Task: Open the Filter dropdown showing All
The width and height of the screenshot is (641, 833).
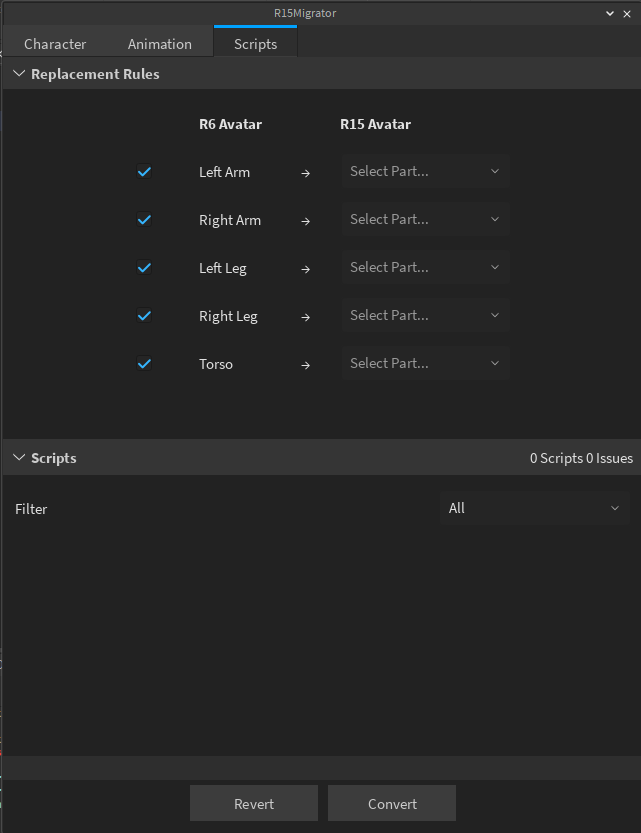Action: [x=534, y=508]
